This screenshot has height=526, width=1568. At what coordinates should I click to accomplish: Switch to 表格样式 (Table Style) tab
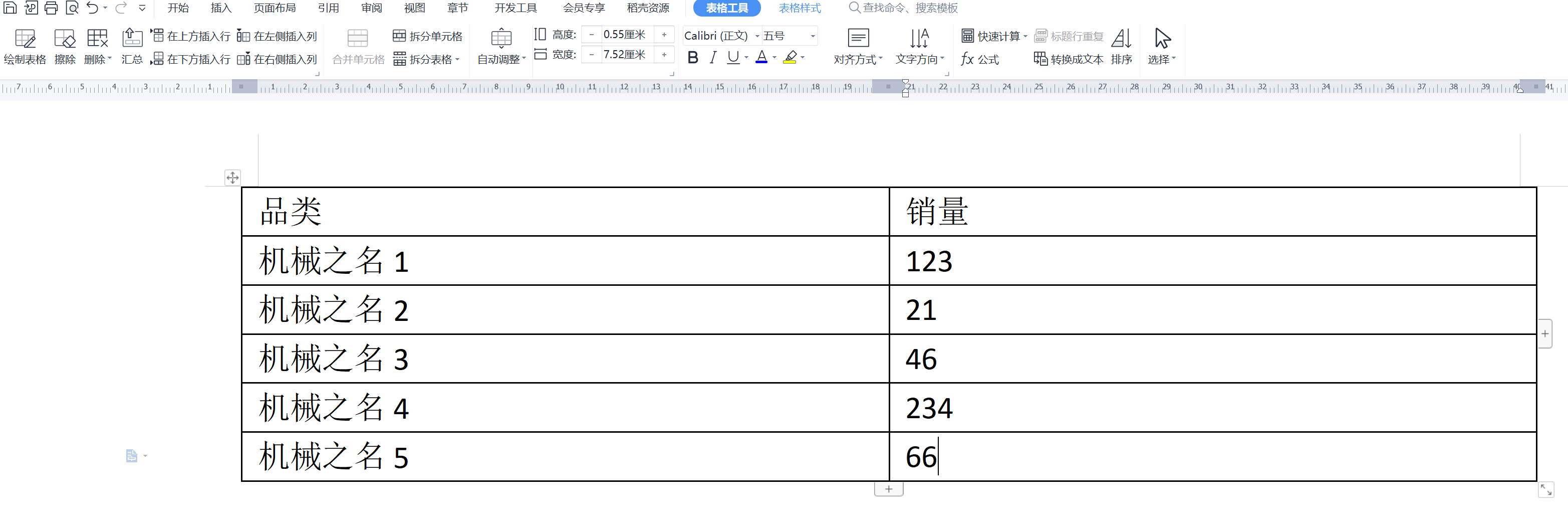point(800,8)
